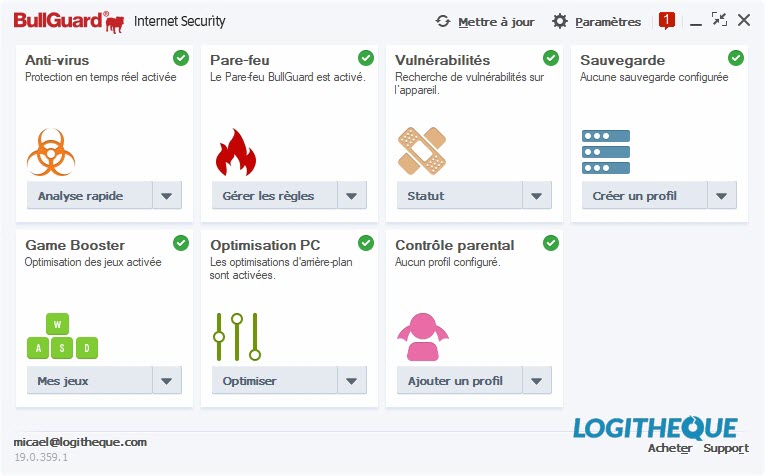Click the blue server Sauvegarde icon

[x=605, y=152]
